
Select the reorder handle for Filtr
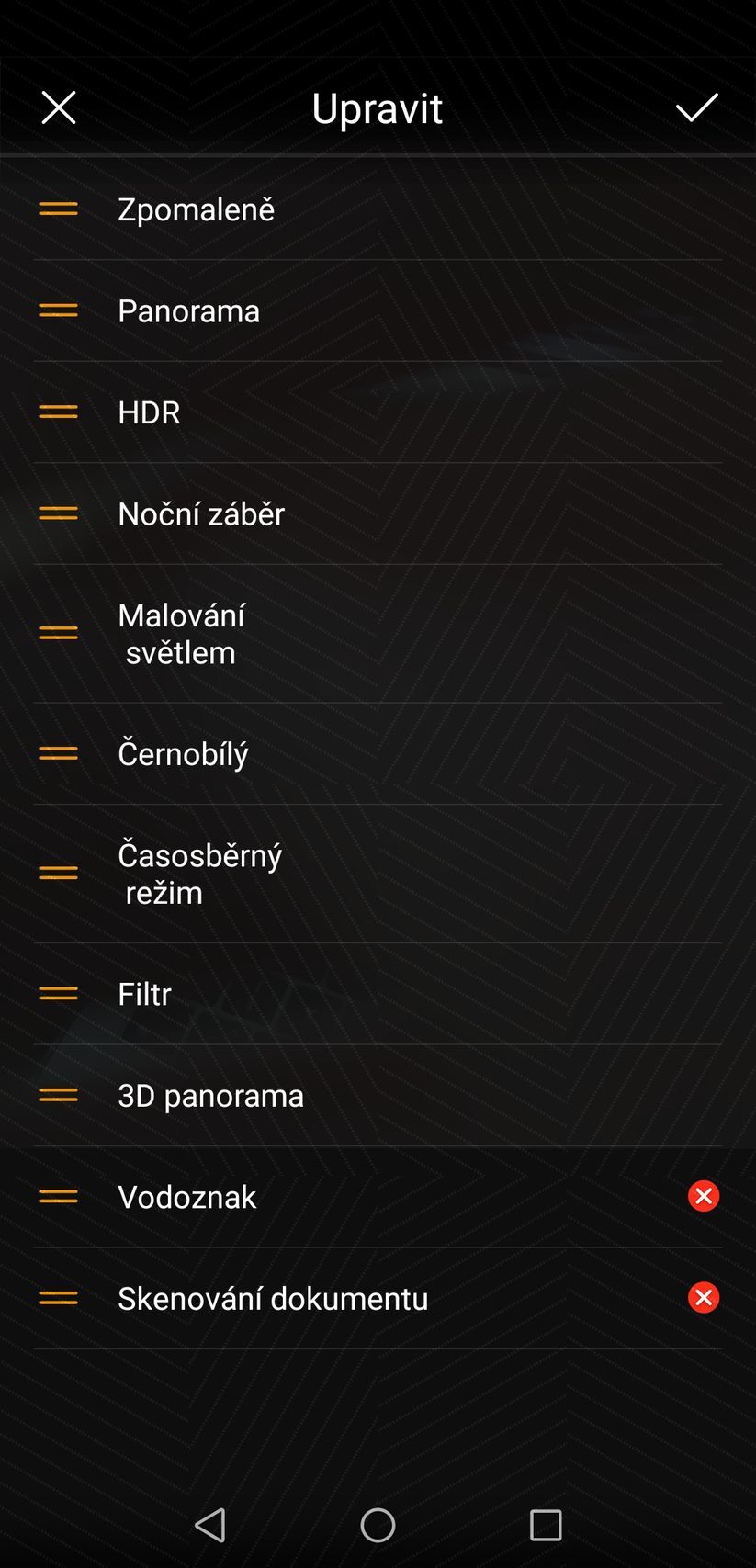click(59, 994)
